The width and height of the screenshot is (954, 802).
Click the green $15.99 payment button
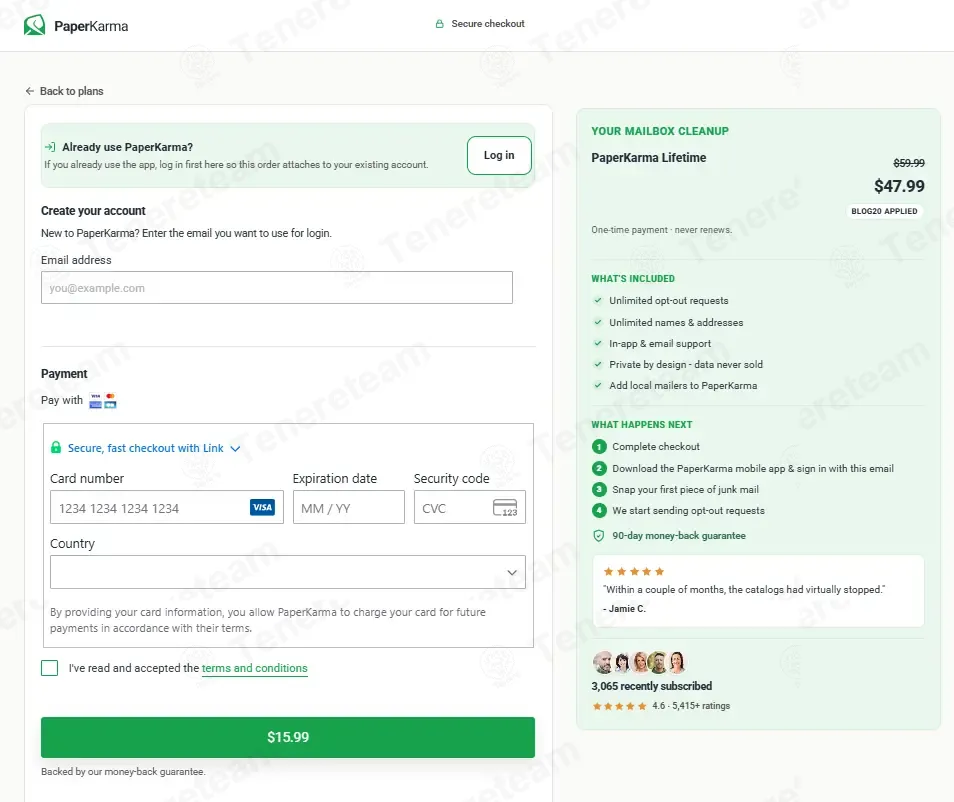coord(288,737)
